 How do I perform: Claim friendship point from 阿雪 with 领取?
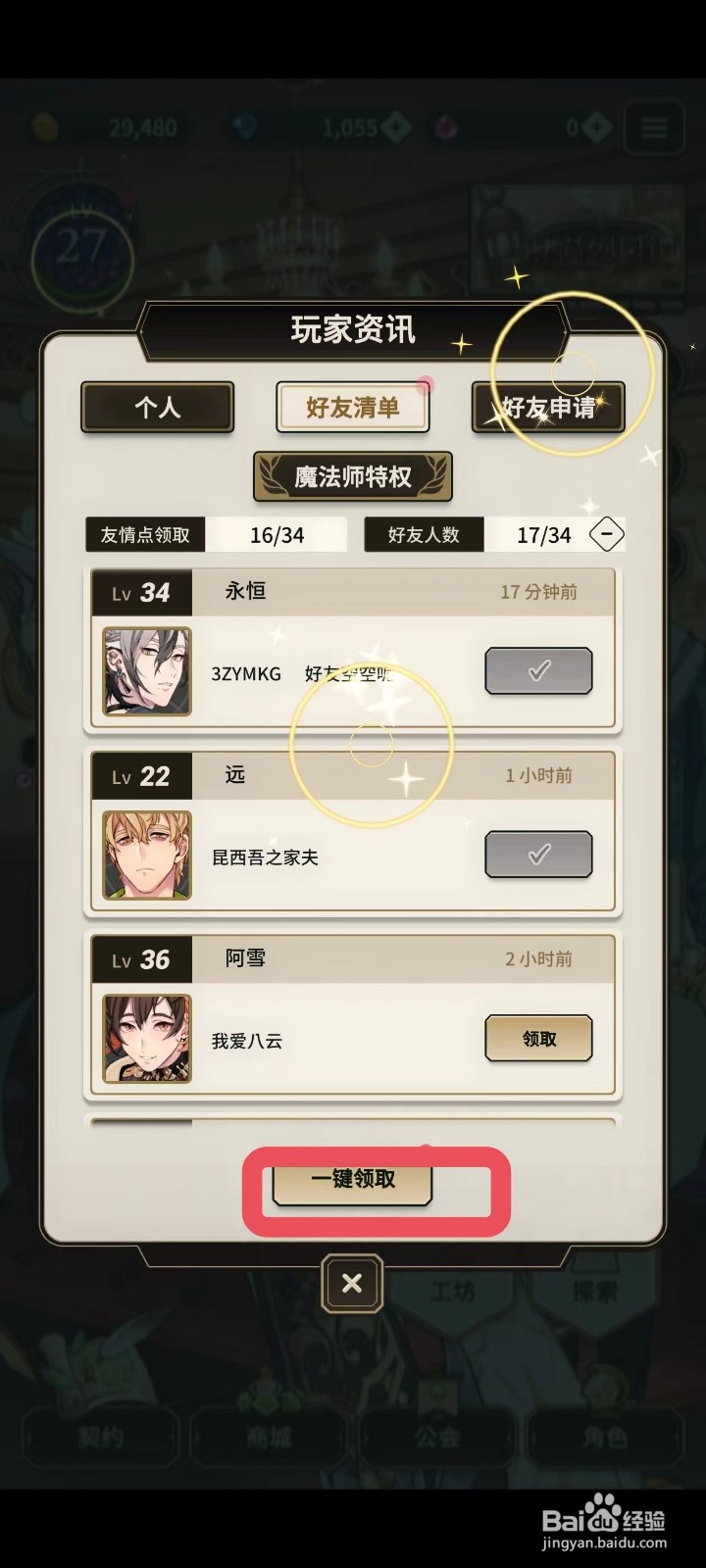538,1039
